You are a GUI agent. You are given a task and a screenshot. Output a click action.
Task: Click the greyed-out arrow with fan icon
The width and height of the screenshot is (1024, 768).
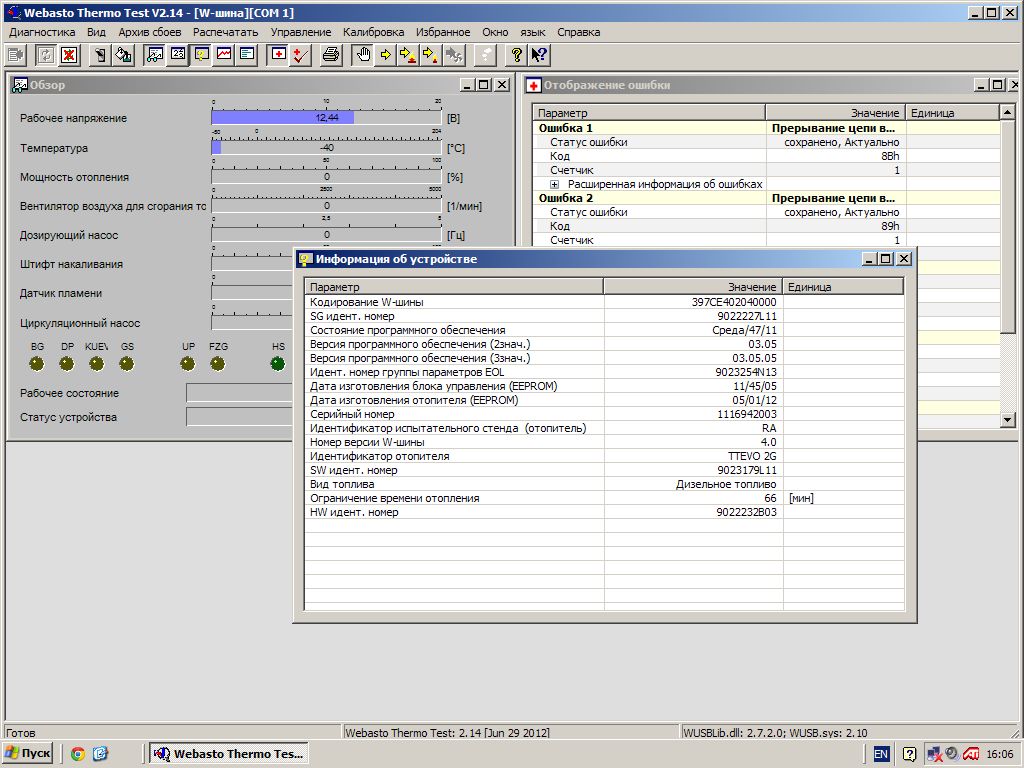tap(454, 55)
